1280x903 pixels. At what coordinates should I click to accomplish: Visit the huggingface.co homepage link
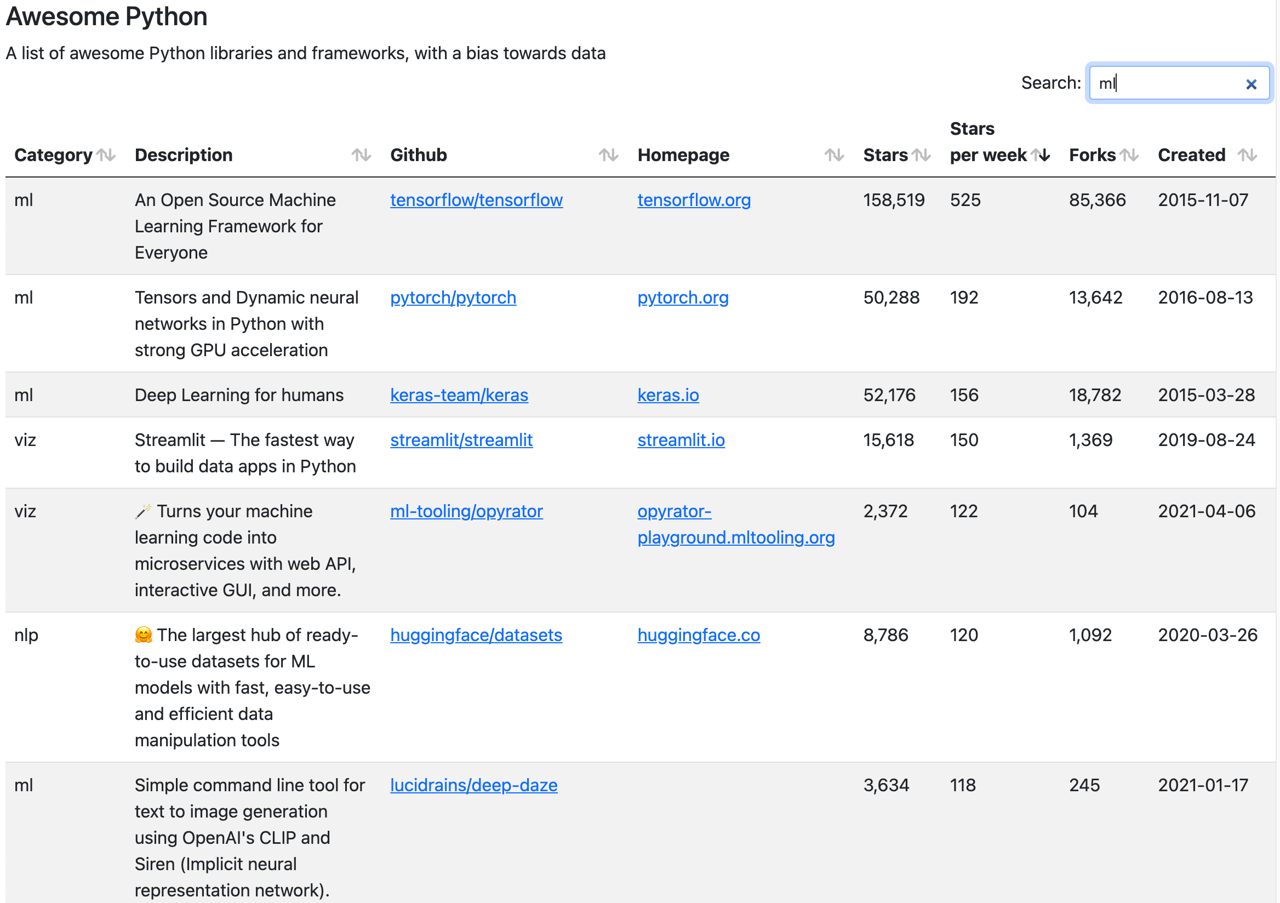698,635
